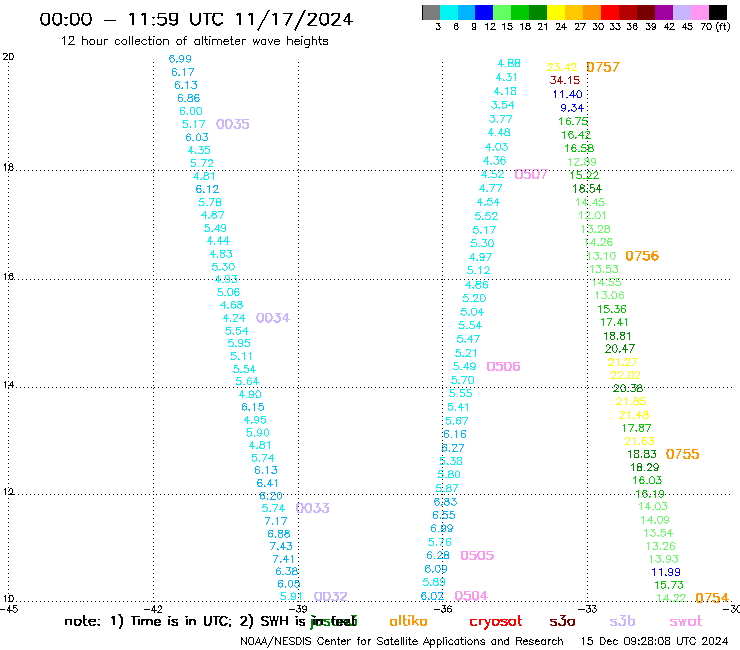Select the lavender 0034 time label
The image size is (740, 650).
(273, 318)
